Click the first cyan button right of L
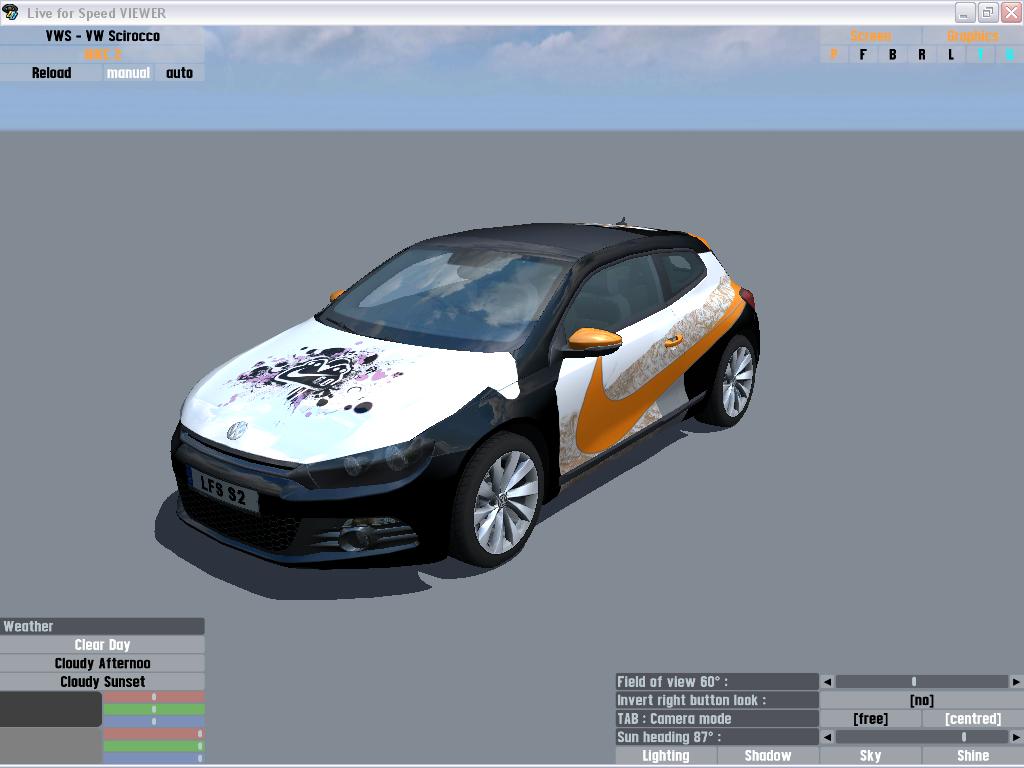1024x768 pixels. [980, 55]
